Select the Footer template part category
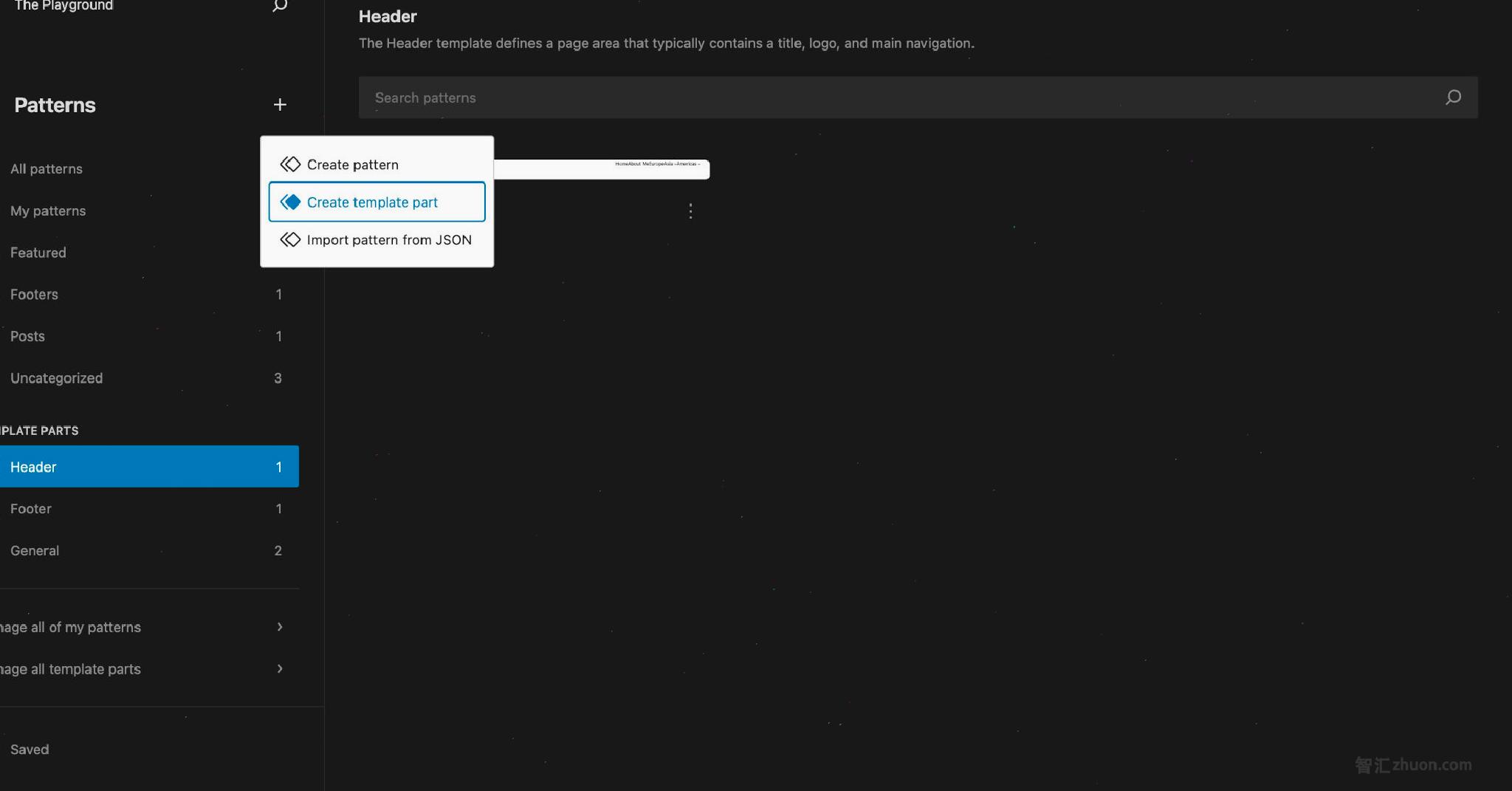Image resolution: width=1512 pixels, height=791 pixels. click(x=149, y=509)
